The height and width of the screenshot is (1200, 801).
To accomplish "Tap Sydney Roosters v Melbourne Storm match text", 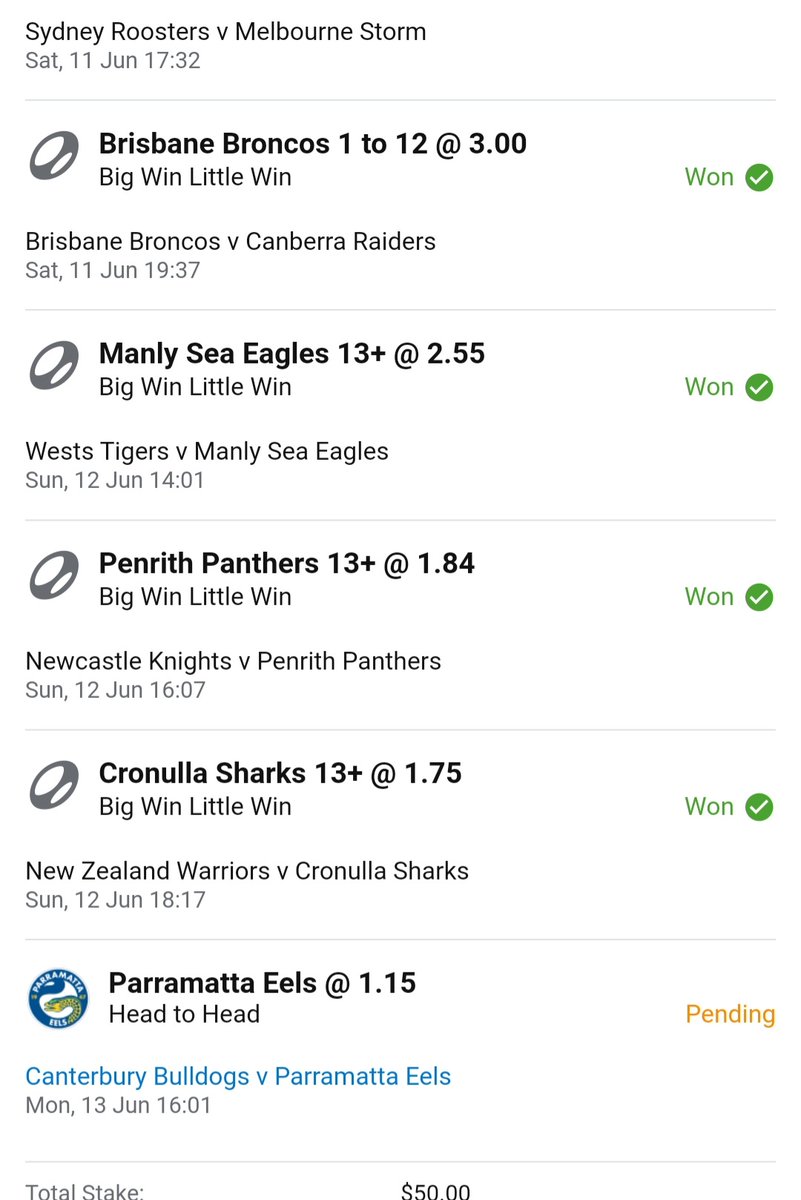I will [x=226, y=32].
